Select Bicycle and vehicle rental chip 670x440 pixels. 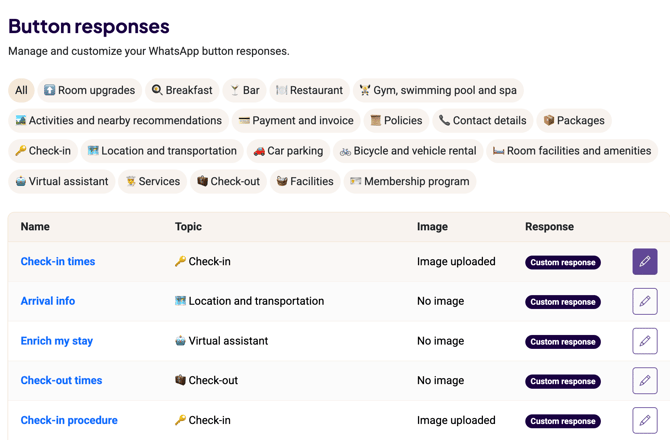(407, 151)
